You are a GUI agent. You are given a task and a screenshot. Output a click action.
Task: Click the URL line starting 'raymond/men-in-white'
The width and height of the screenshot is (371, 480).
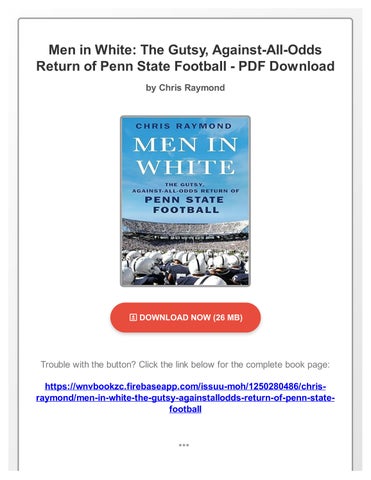[185, 398]
